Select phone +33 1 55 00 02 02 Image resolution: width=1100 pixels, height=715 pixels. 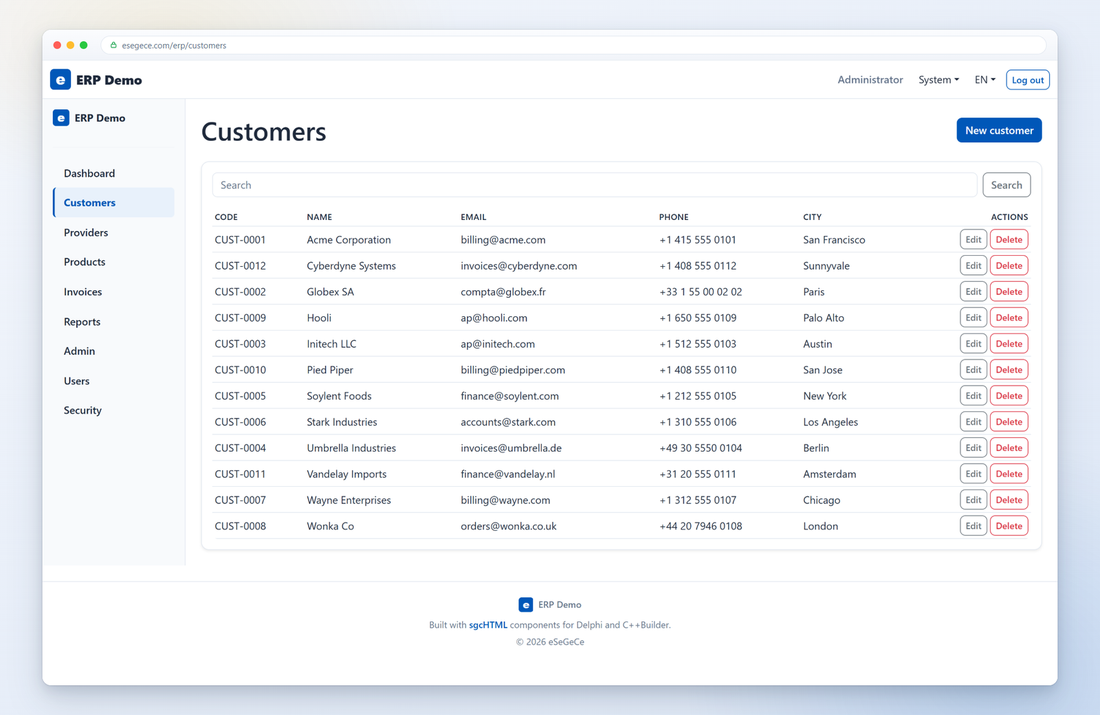click(x=700, y=292)
